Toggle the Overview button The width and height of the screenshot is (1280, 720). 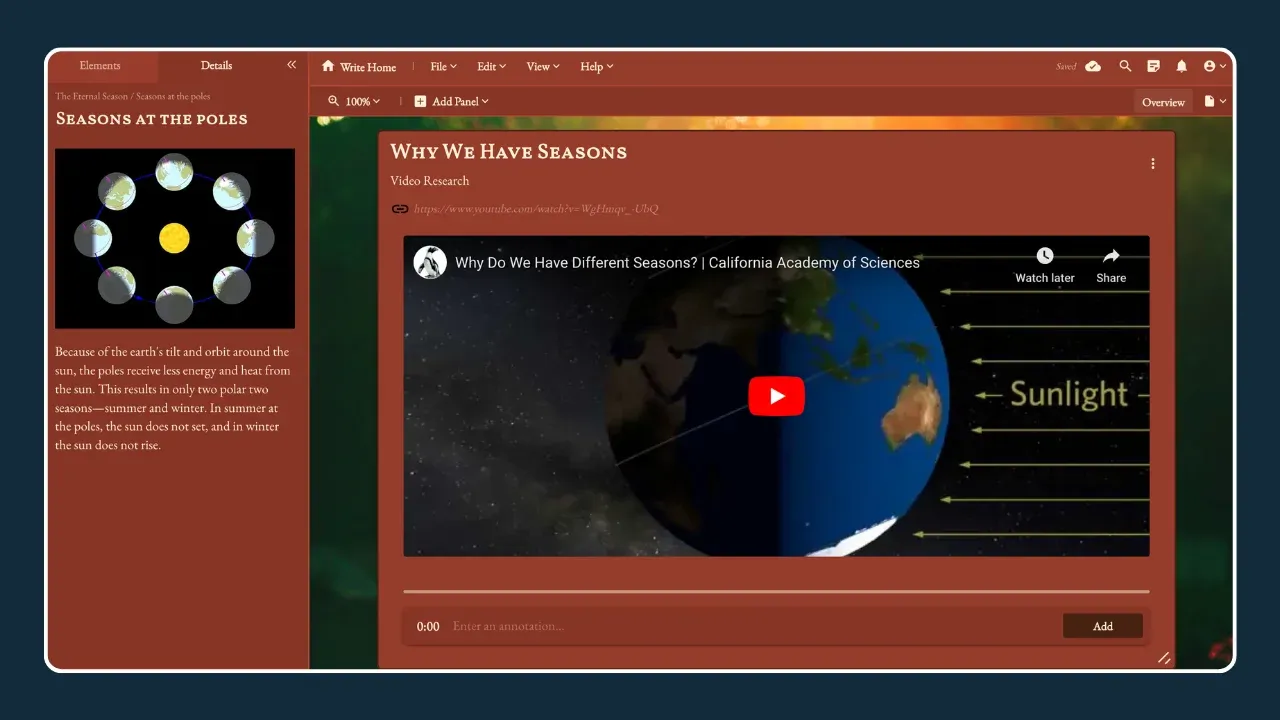[1163, 102]
